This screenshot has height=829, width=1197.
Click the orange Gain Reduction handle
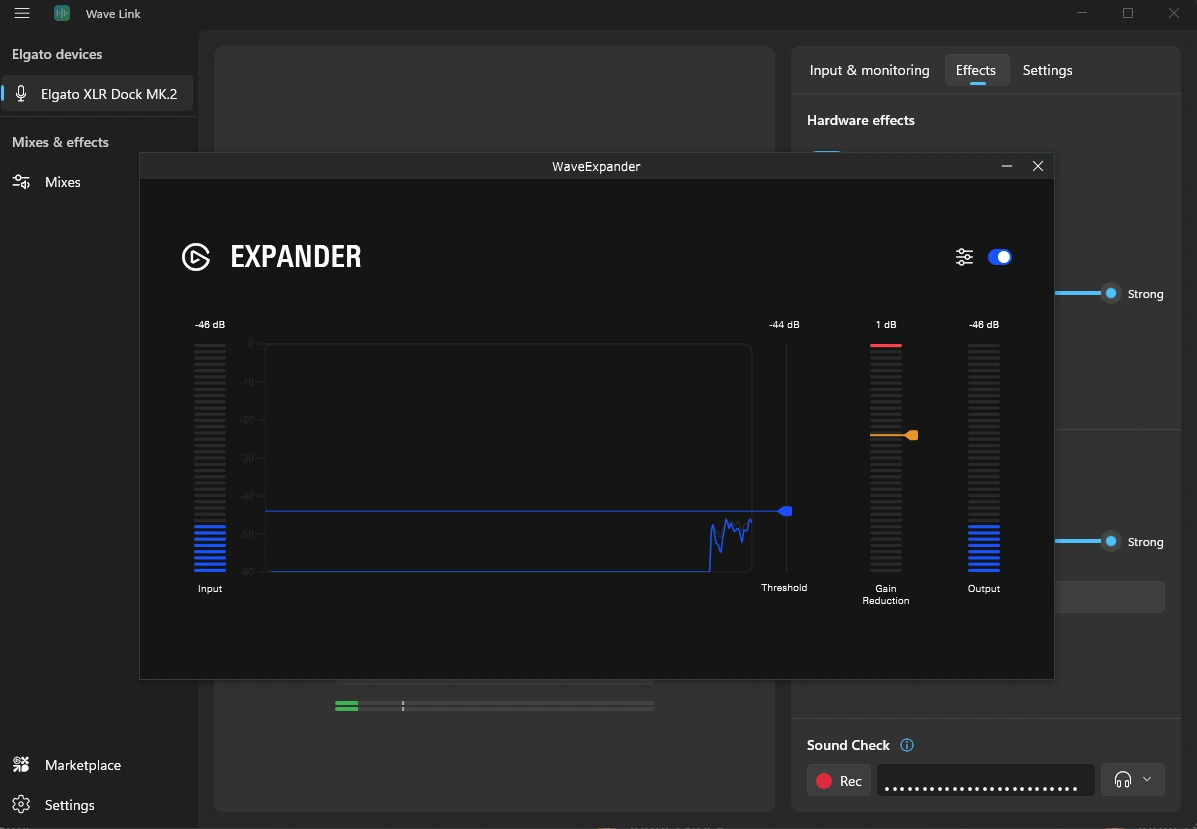pyautogui.click(x=910, y=435)
